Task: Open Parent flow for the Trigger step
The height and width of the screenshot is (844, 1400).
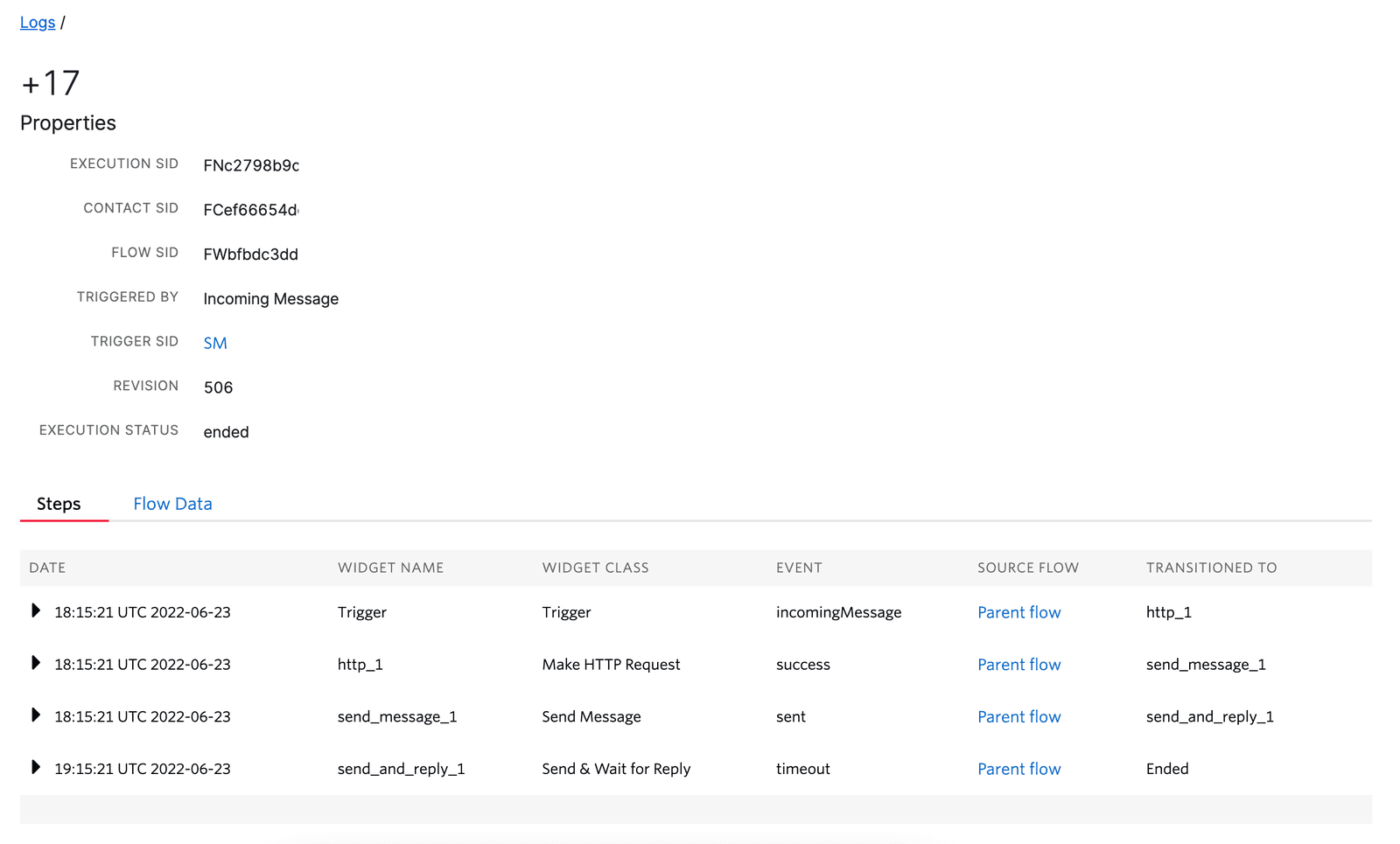Action: click(1018, 611)
